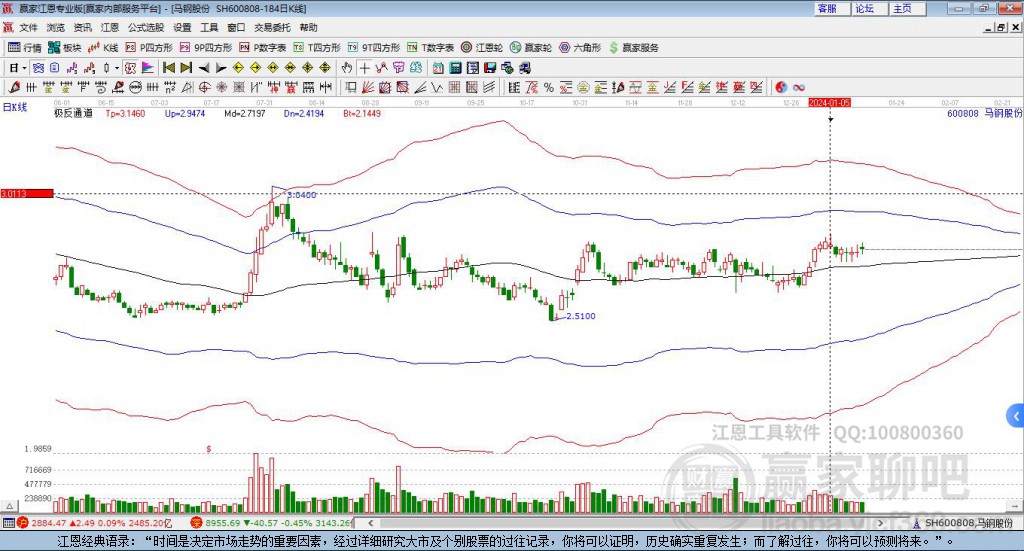
Task: Open the 浏览 menu
Action: pos(56,27)
